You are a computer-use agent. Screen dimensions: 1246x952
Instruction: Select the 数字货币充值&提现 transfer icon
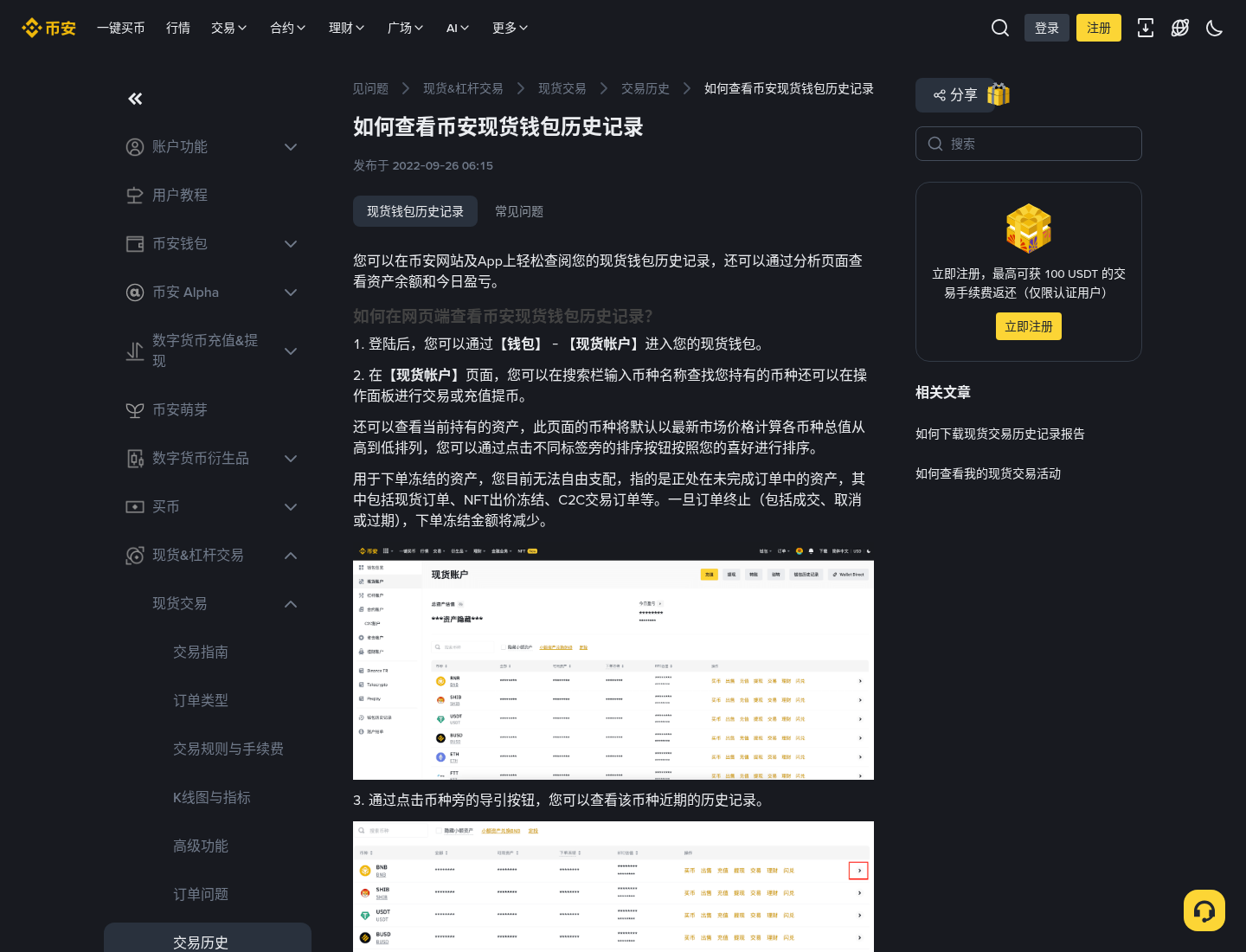tap(135, 351)
